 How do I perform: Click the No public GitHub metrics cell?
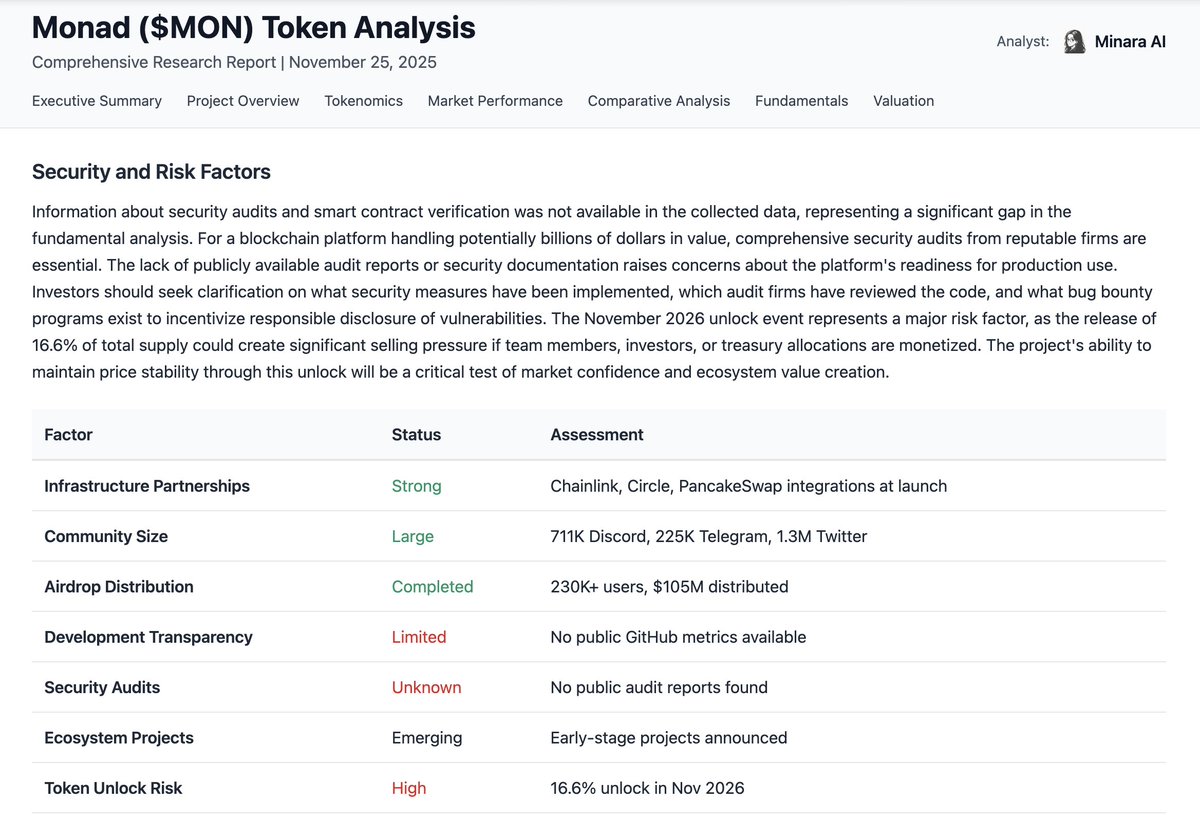(678, 637)
